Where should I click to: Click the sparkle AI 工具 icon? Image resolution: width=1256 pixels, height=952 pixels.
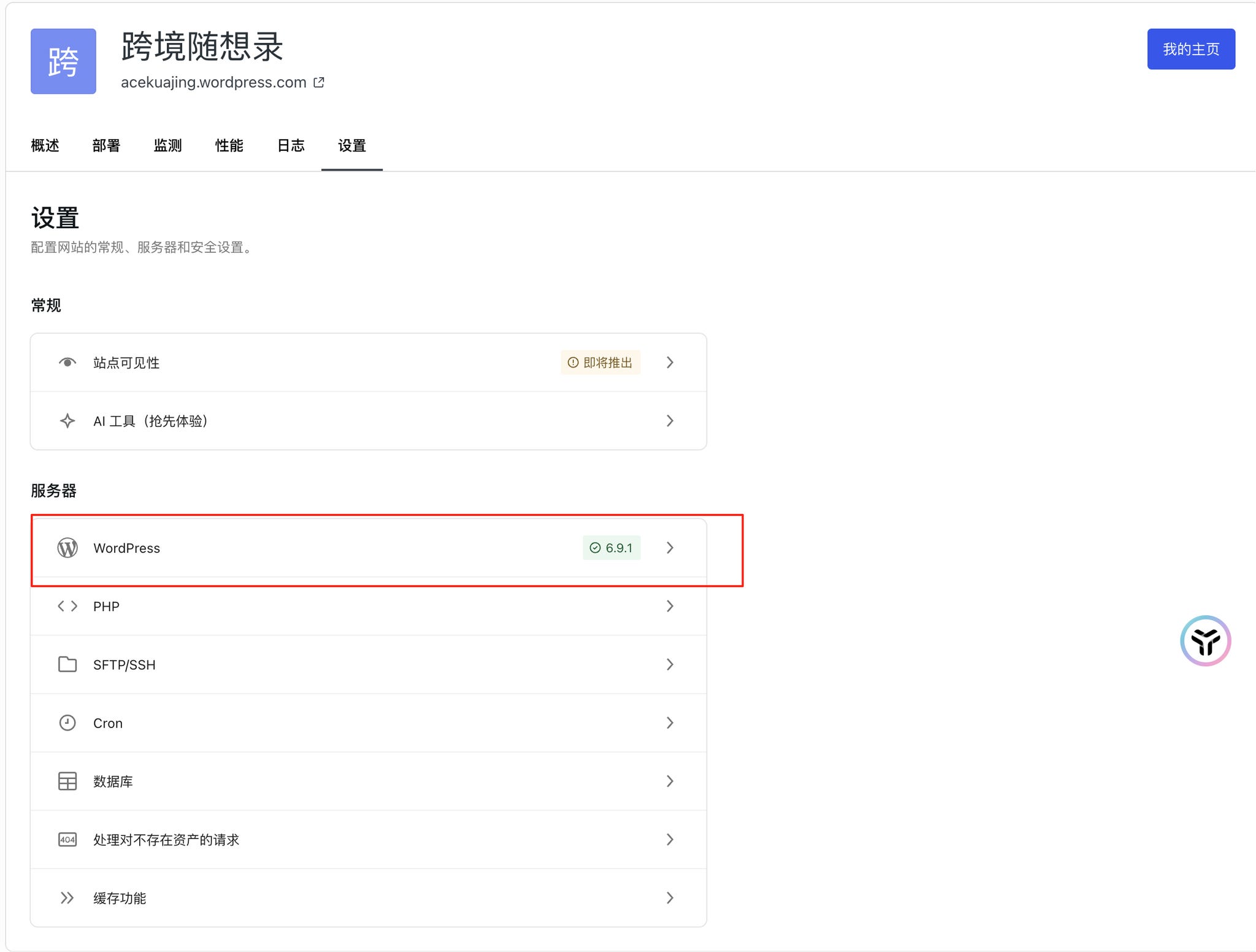coord(67,421)
